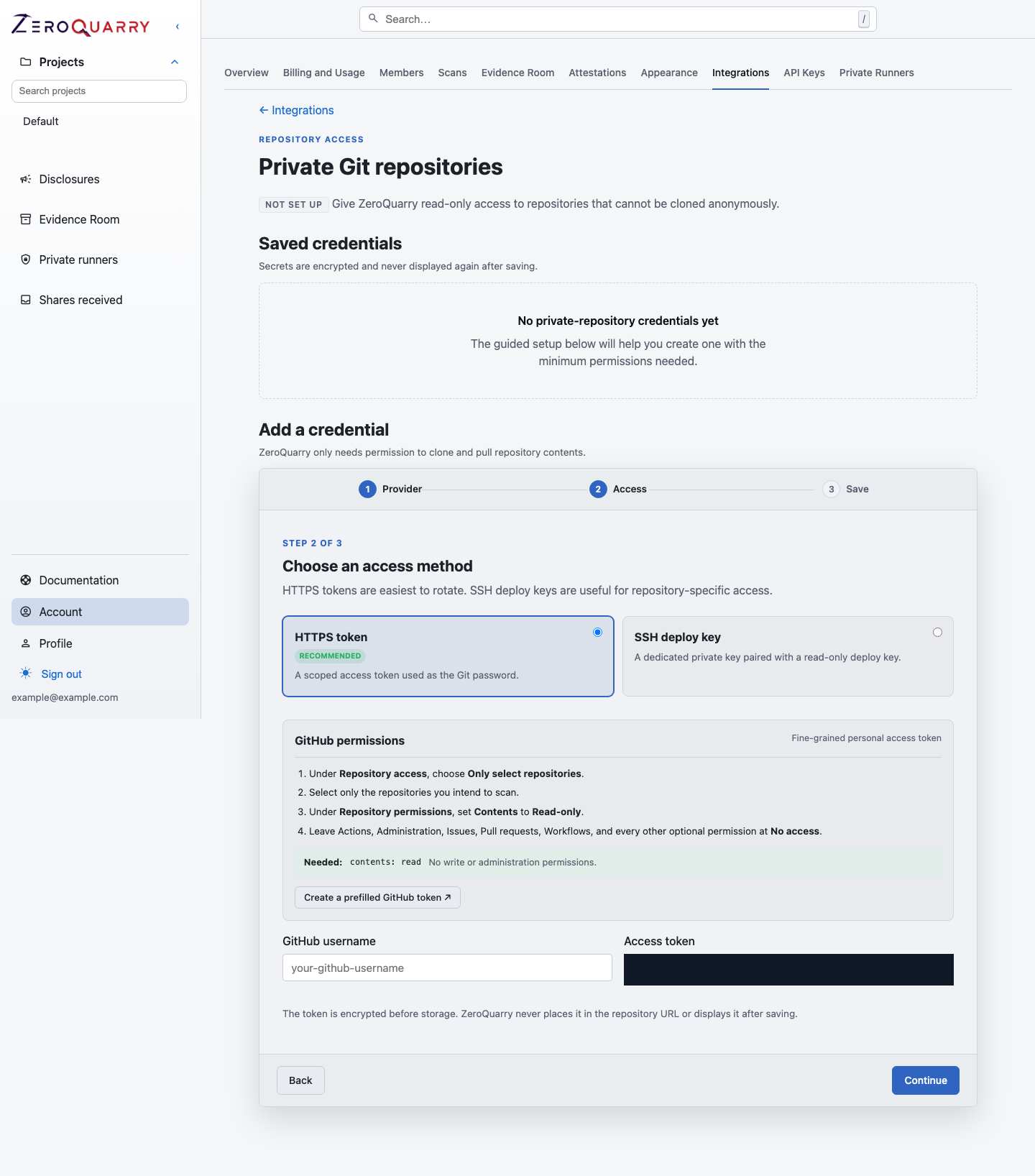The image size is (1035, 1176).
Task: Click 'Fine-grained personal access token' label
Action: pyautogui.click(x=866, y=738)
